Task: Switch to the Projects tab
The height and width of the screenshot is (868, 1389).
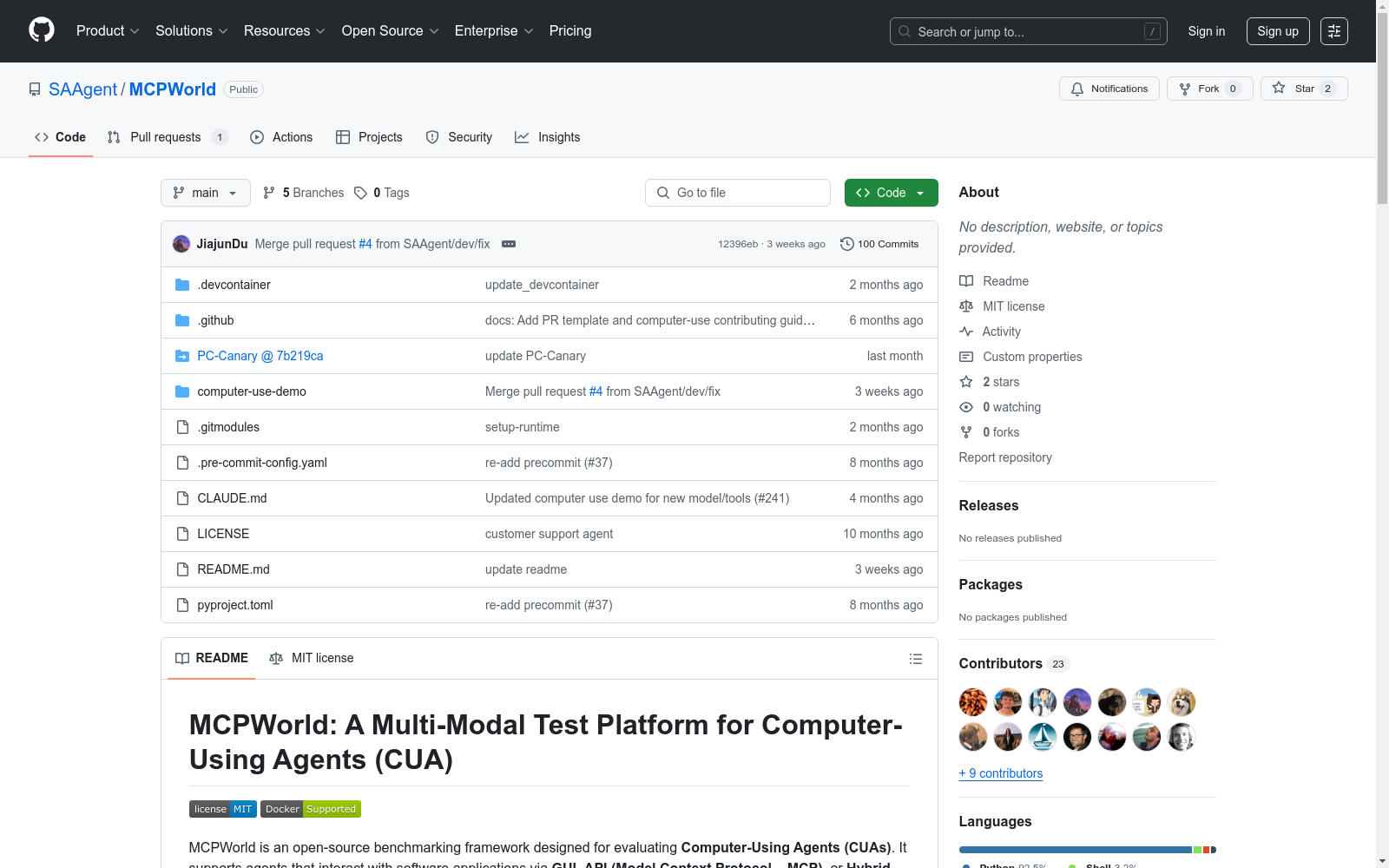Action: (369, 137)
